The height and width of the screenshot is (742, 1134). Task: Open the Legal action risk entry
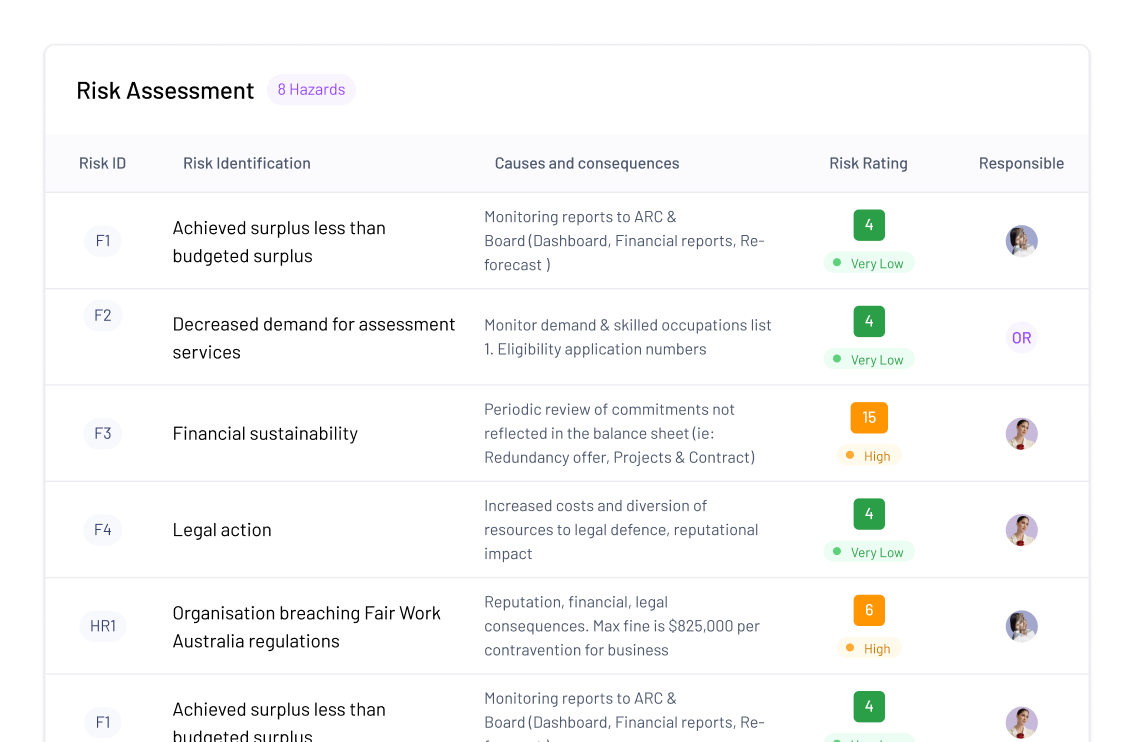222,530
